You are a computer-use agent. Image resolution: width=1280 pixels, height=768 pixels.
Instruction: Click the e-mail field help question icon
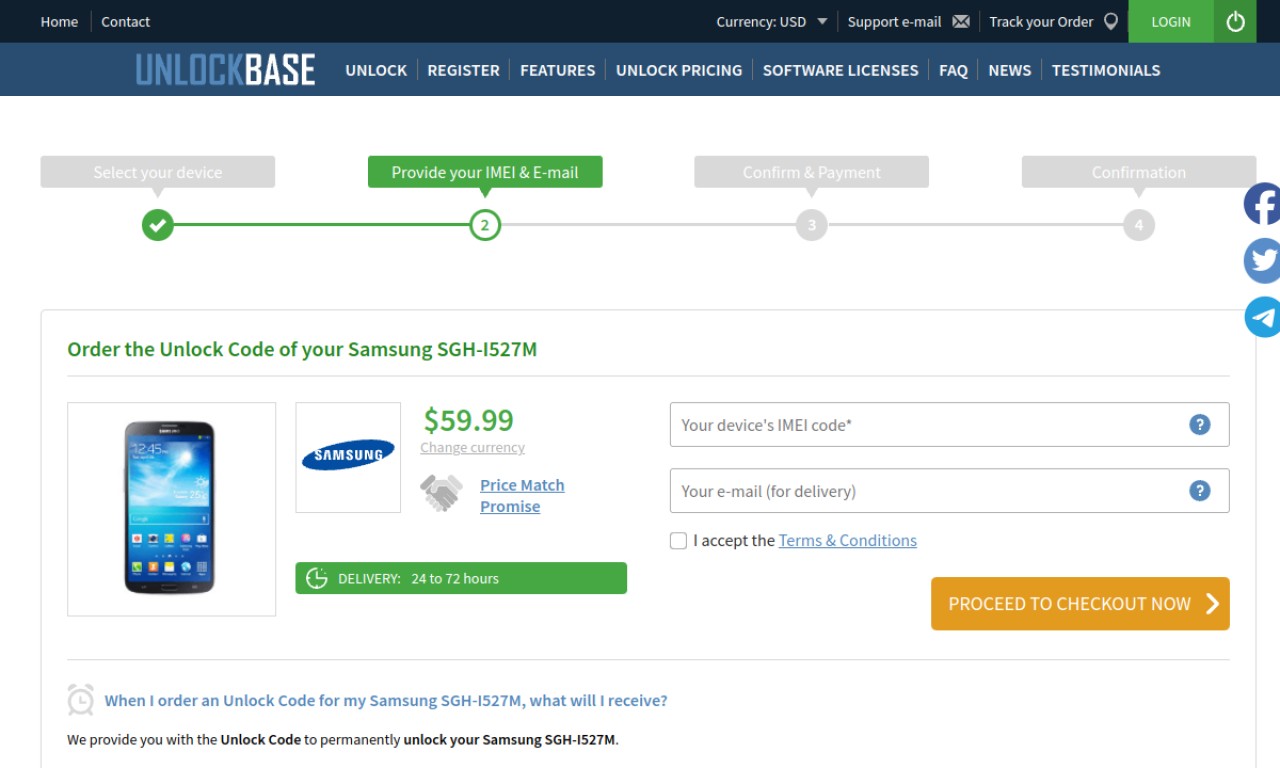1200,491
